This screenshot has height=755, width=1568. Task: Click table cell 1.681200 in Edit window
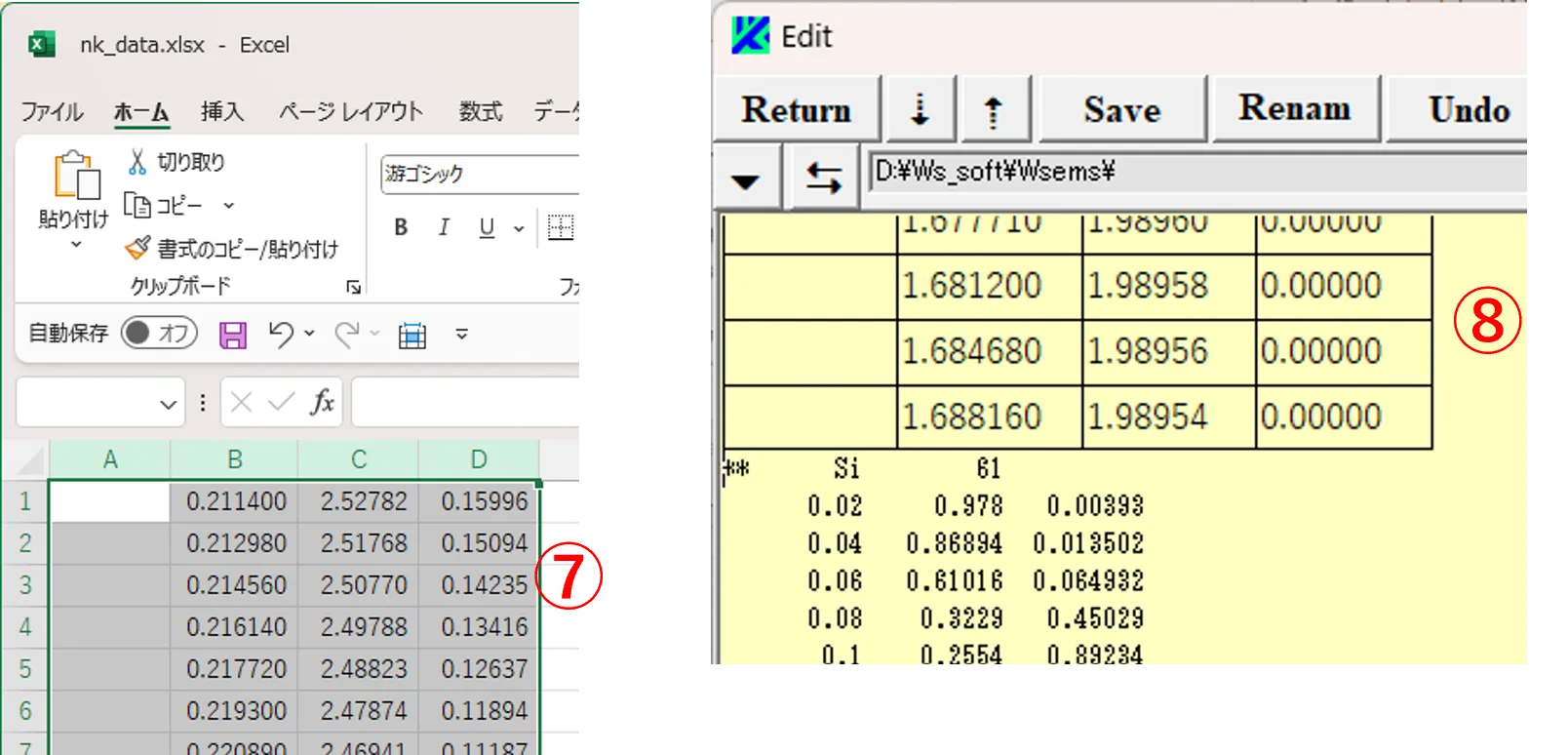click(x=989, y=287)
